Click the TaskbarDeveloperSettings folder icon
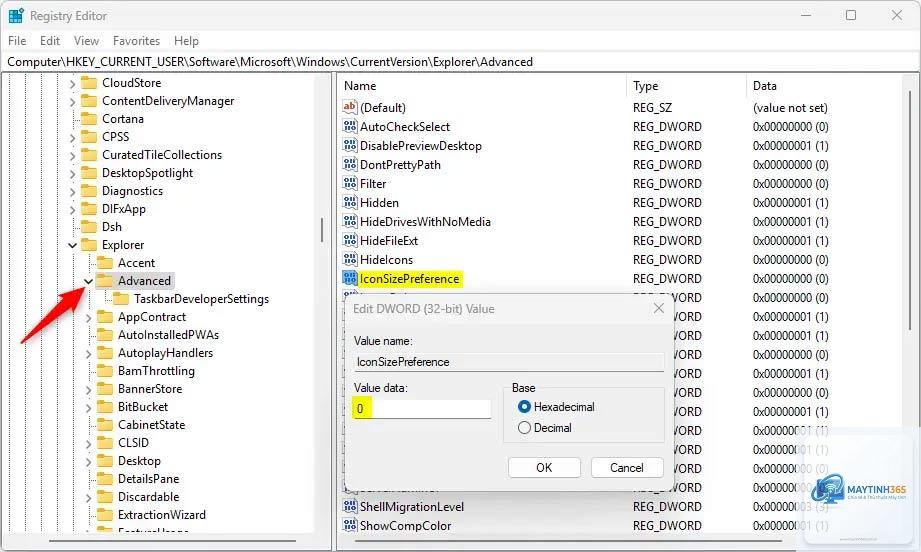 tap(120, 299)
